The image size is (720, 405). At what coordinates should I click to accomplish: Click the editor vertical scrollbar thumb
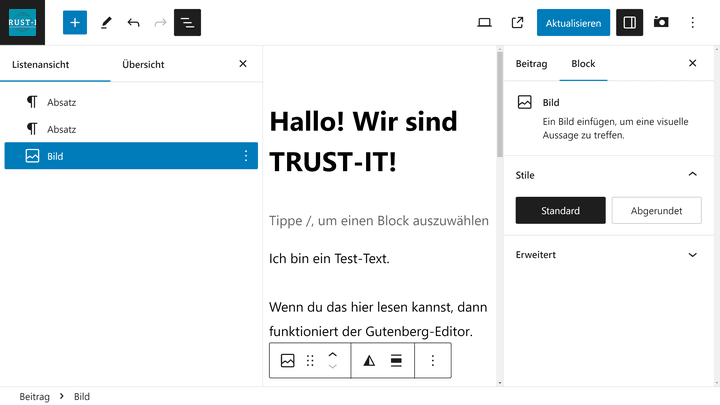tap(500, 104)
